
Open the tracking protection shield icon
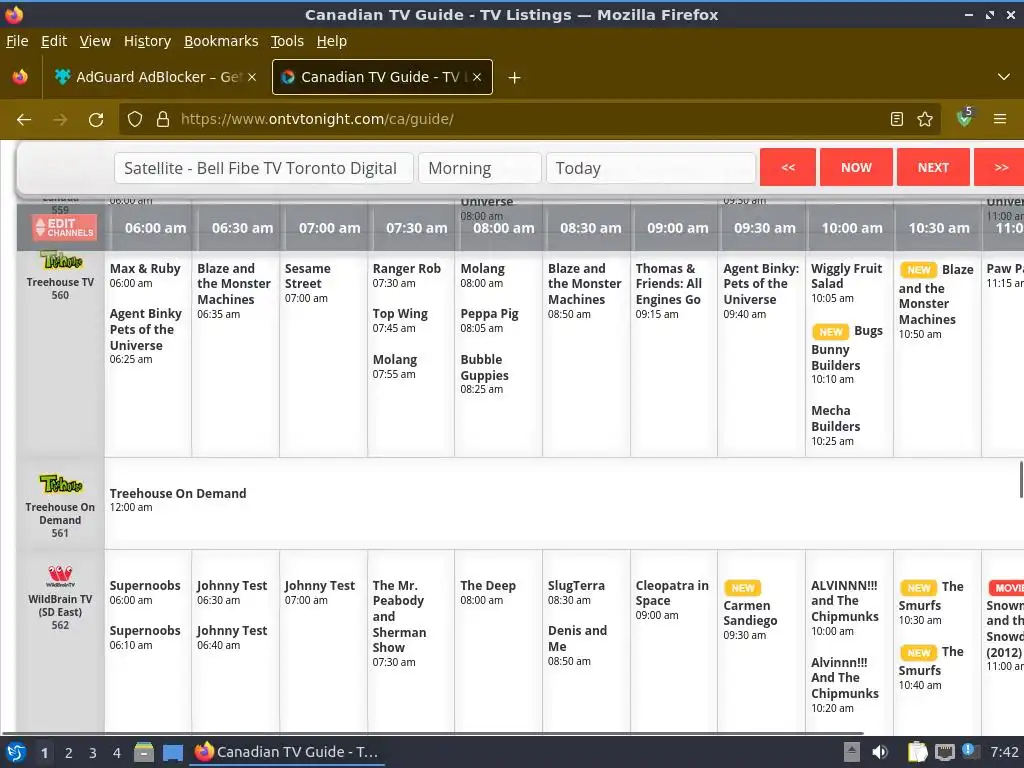[135, 119]
